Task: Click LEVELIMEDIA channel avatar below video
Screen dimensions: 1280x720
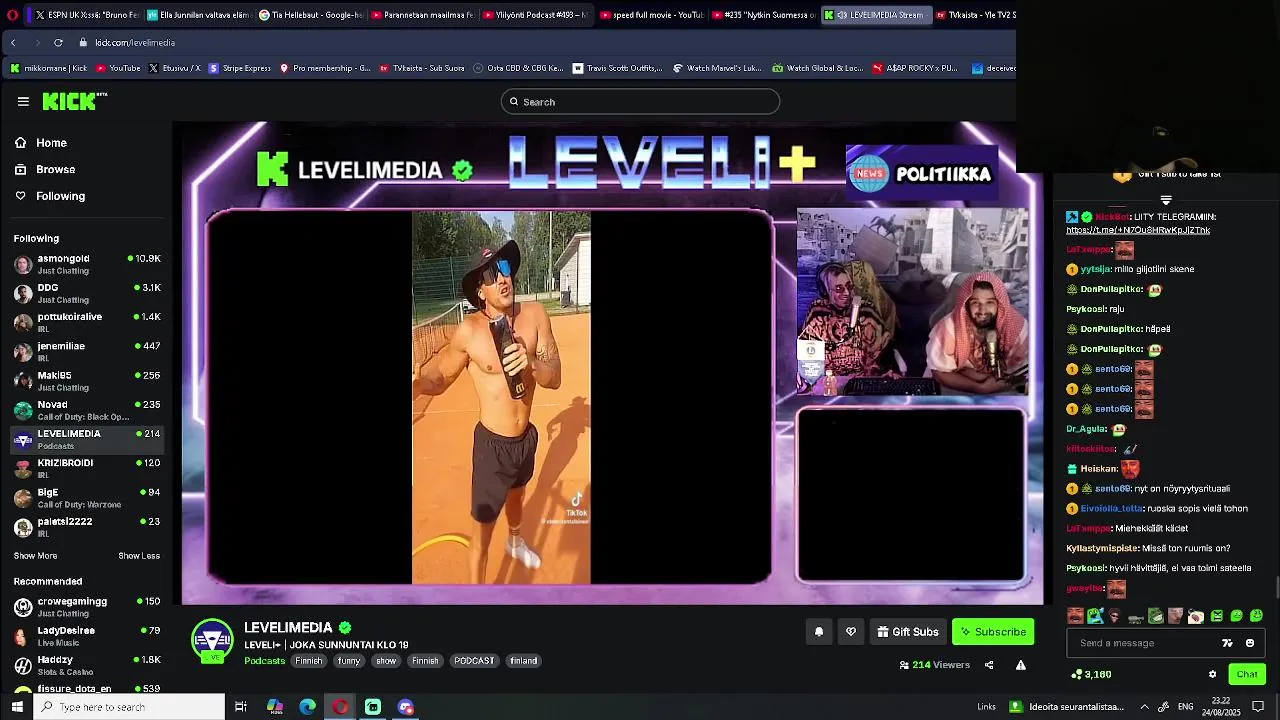Action: [x=212, y=641]
